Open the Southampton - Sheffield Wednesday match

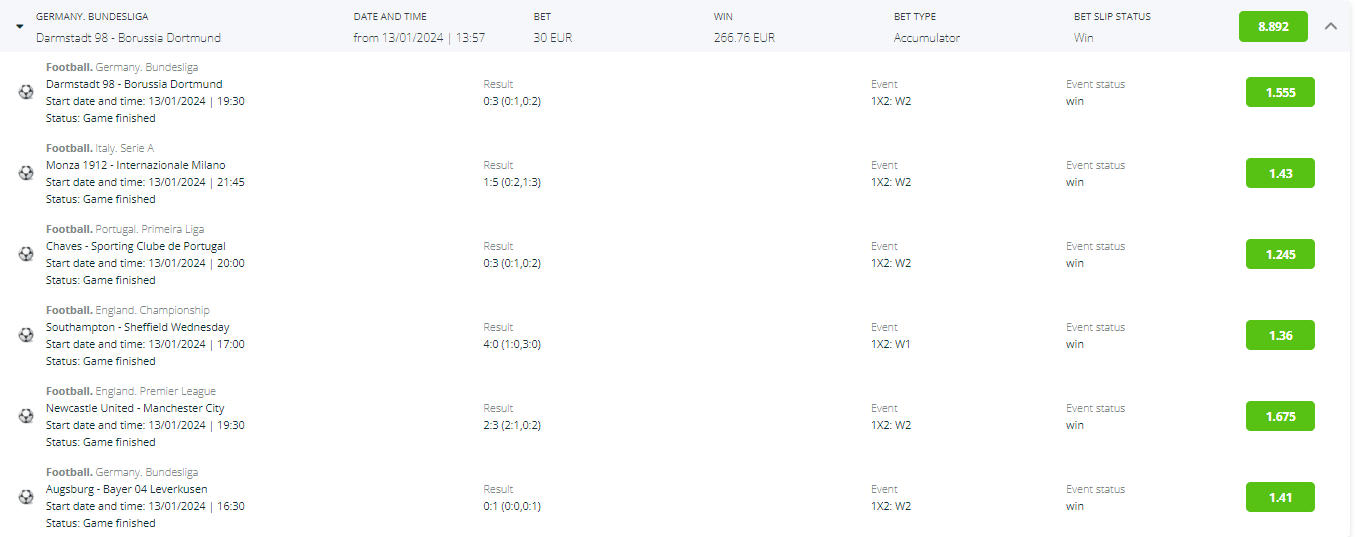[138, 327]
